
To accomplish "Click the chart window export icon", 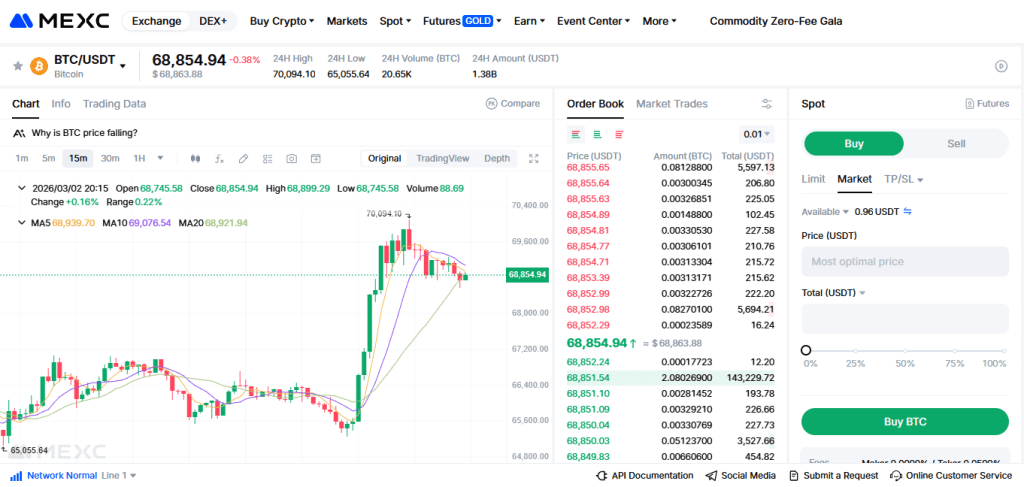I will tap(315, 158).
